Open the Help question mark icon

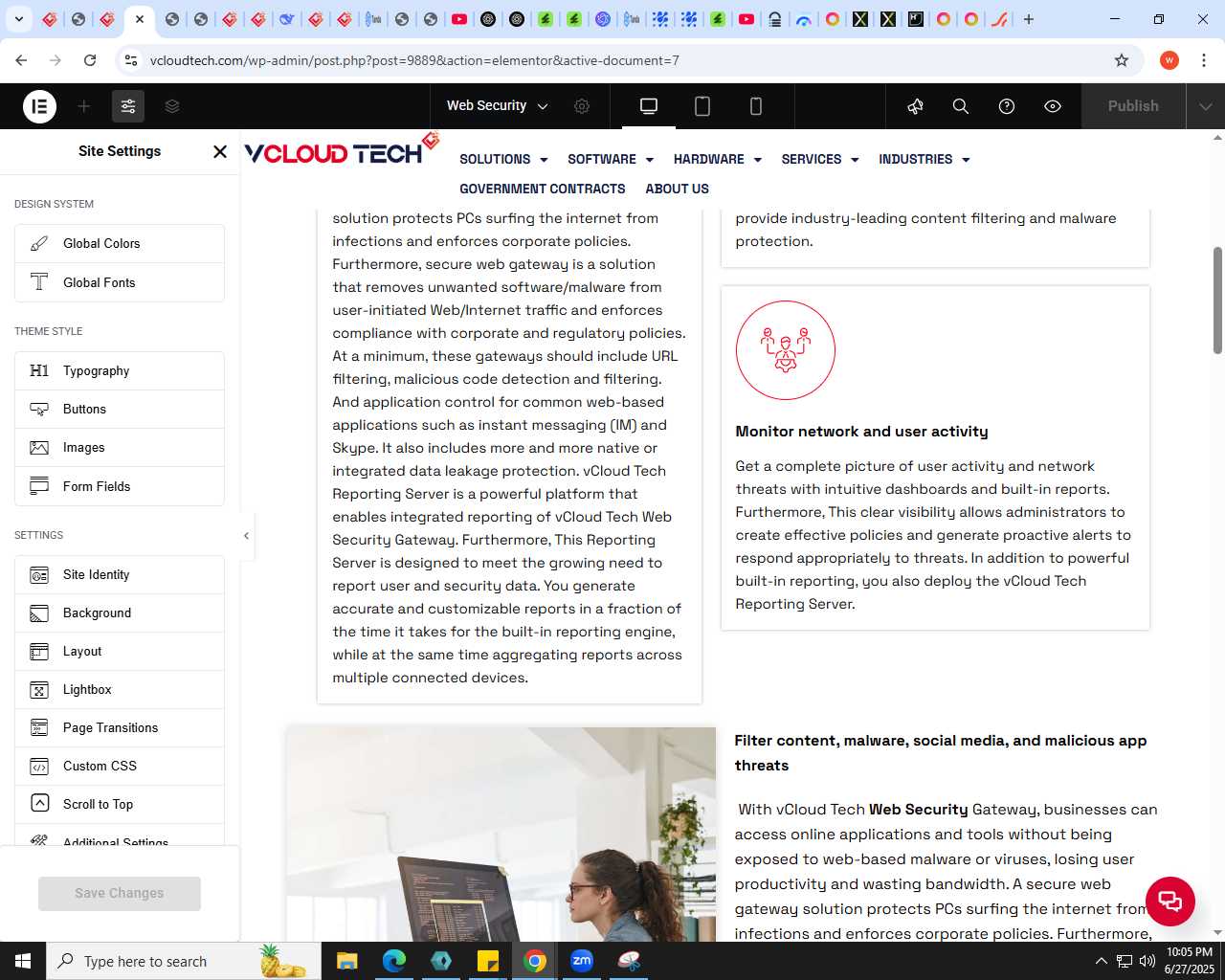1007,106
